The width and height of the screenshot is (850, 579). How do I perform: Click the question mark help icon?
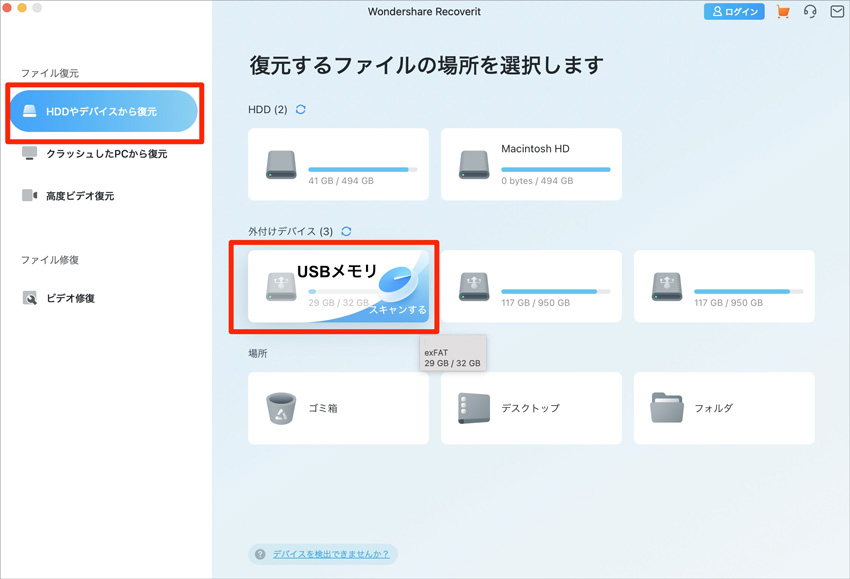260,554
